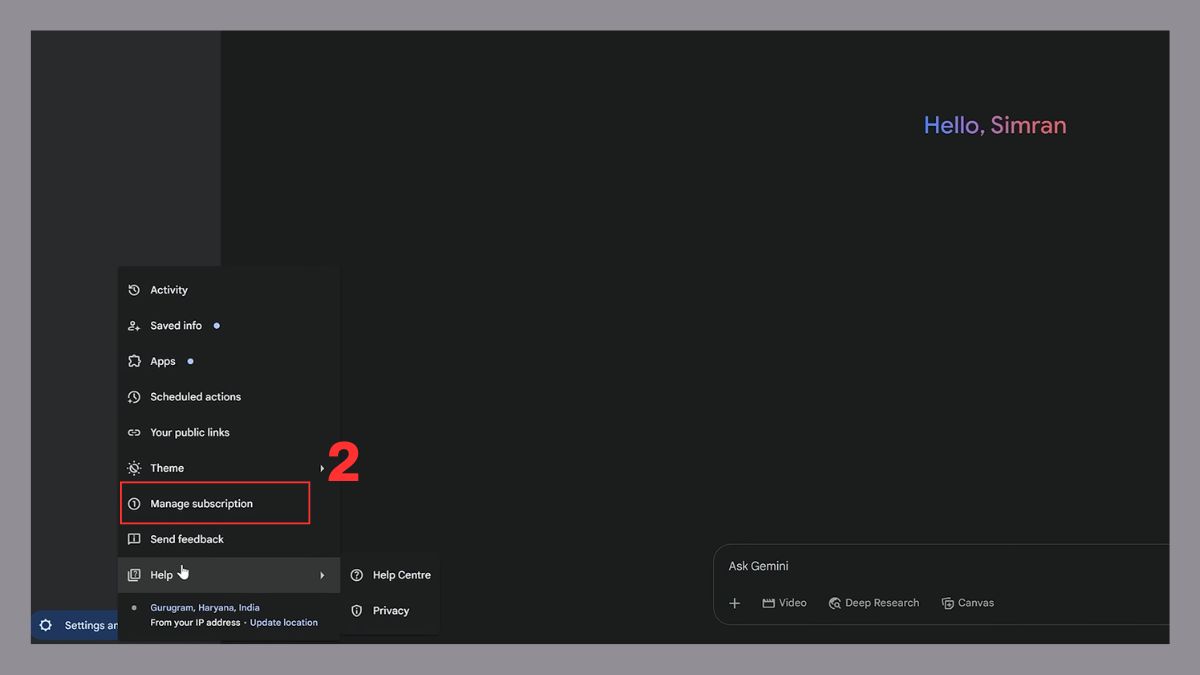Open Your public links
This screenshot has height=675, width=1200.
[x=228, y=433]
